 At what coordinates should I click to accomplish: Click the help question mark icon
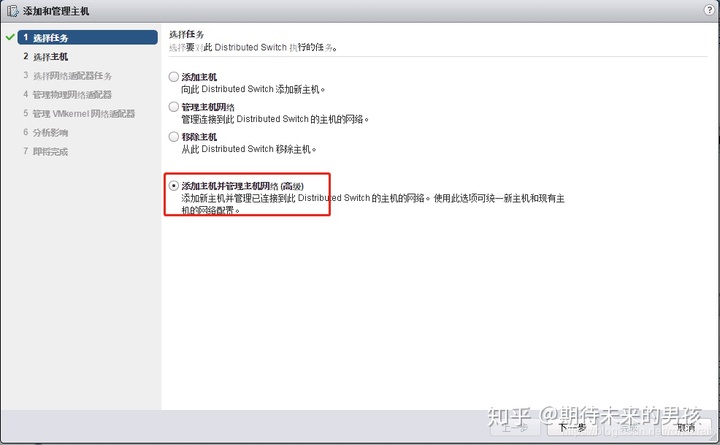(709, 10)
